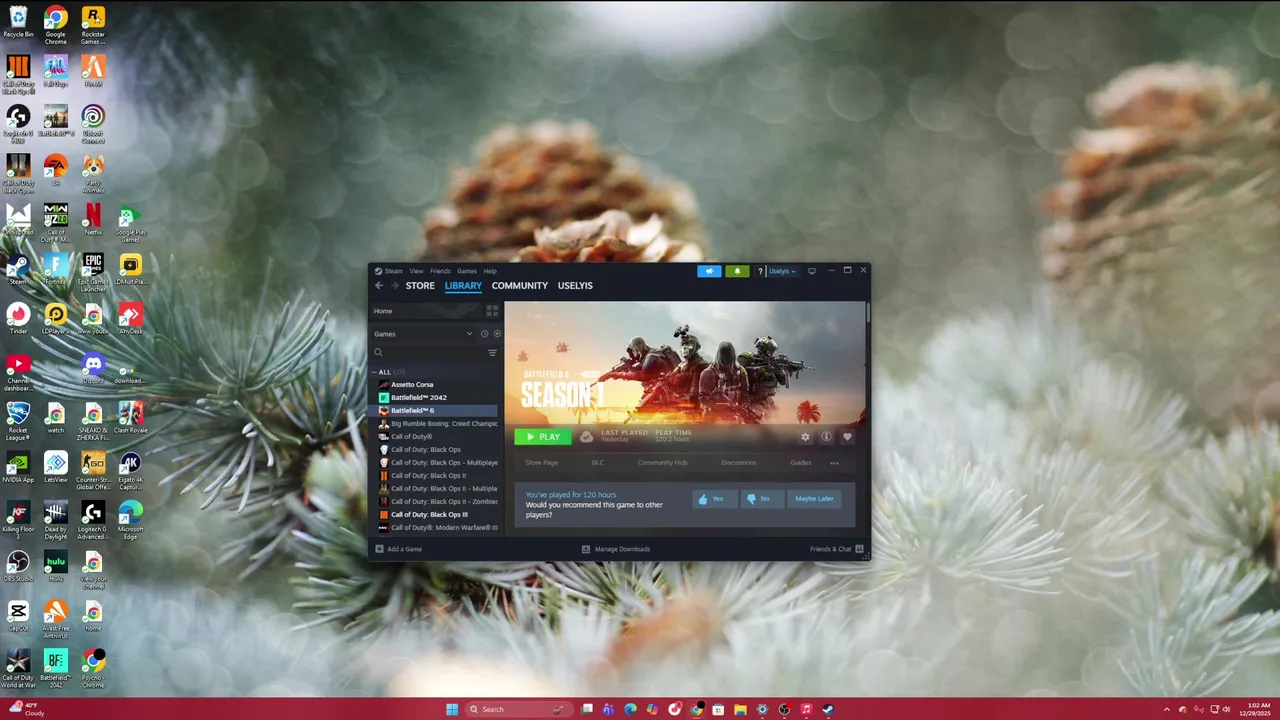The image size is (1280, 720).
Task: Click the library search magnifier field
Action: tap(428, 353)
